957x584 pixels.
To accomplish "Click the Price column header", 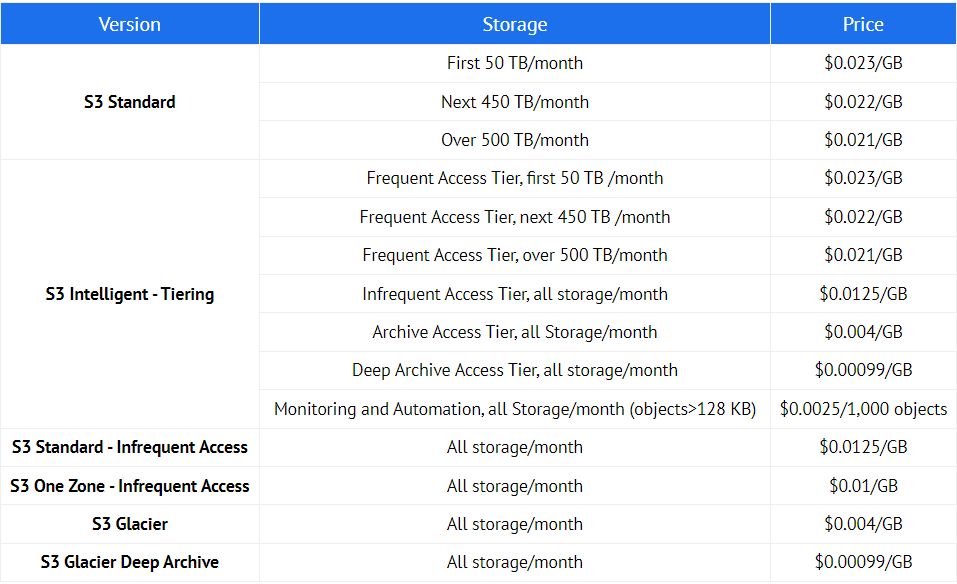I will click(x=863, y=24).
